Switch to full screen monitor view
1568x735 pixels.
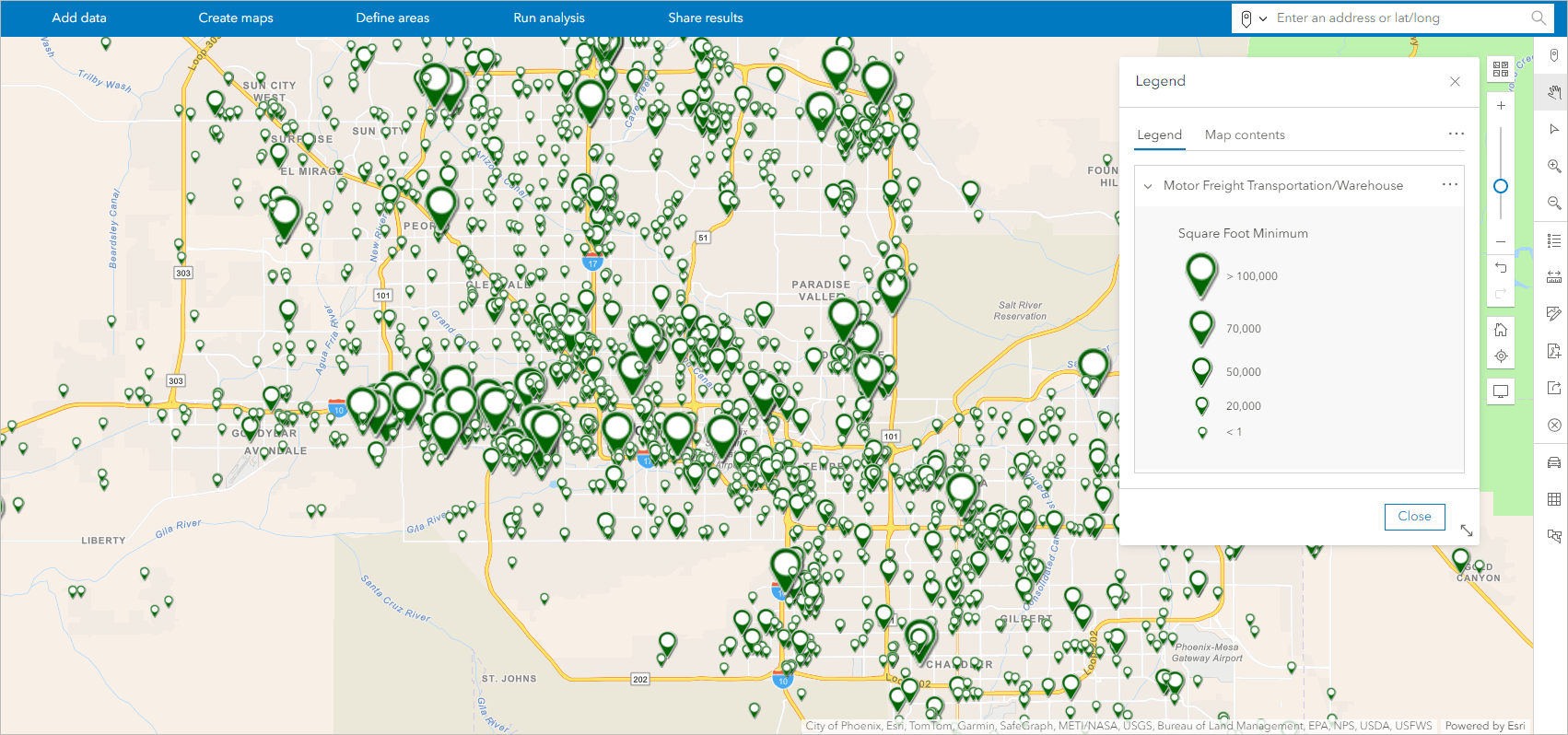click(x=1501, y=391)
